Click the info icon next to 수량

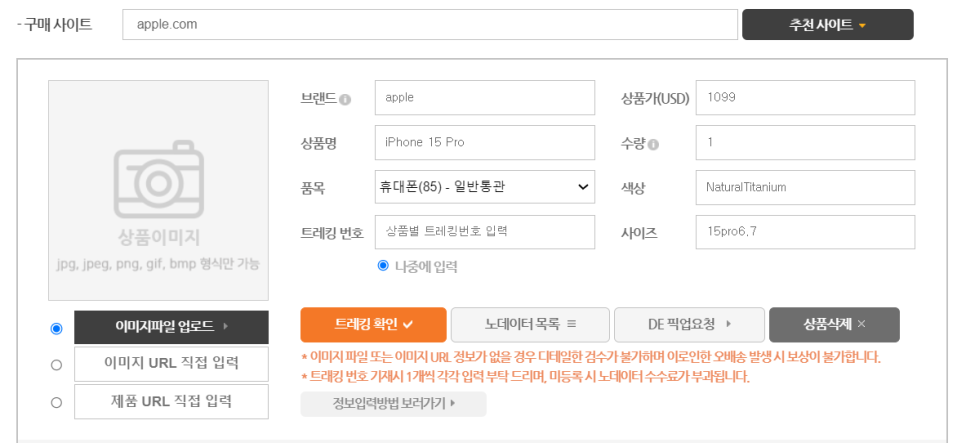tap(653, 144)
